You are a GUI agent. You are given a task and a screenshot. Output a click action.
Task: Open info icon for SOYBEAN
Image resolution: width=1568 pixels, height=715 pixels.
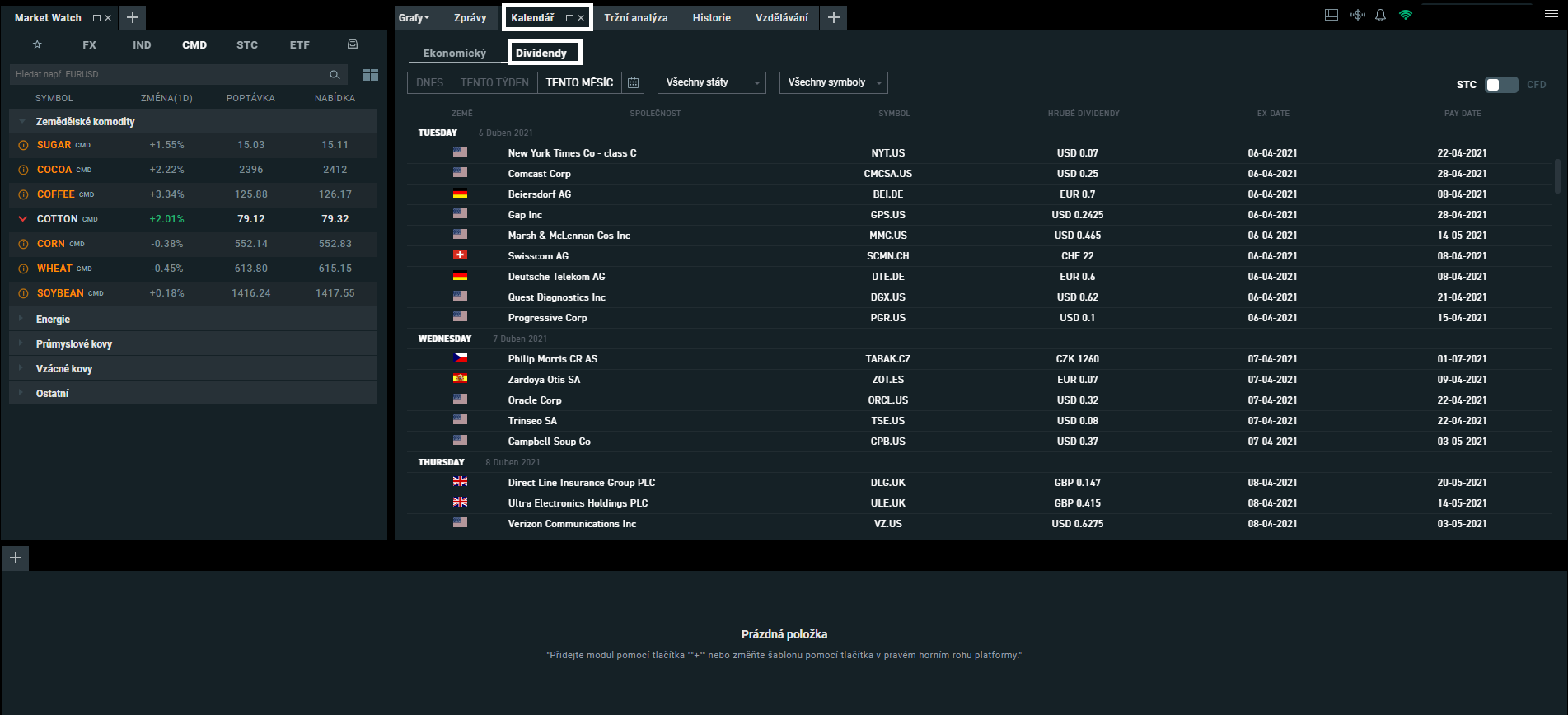pos(23,293)
